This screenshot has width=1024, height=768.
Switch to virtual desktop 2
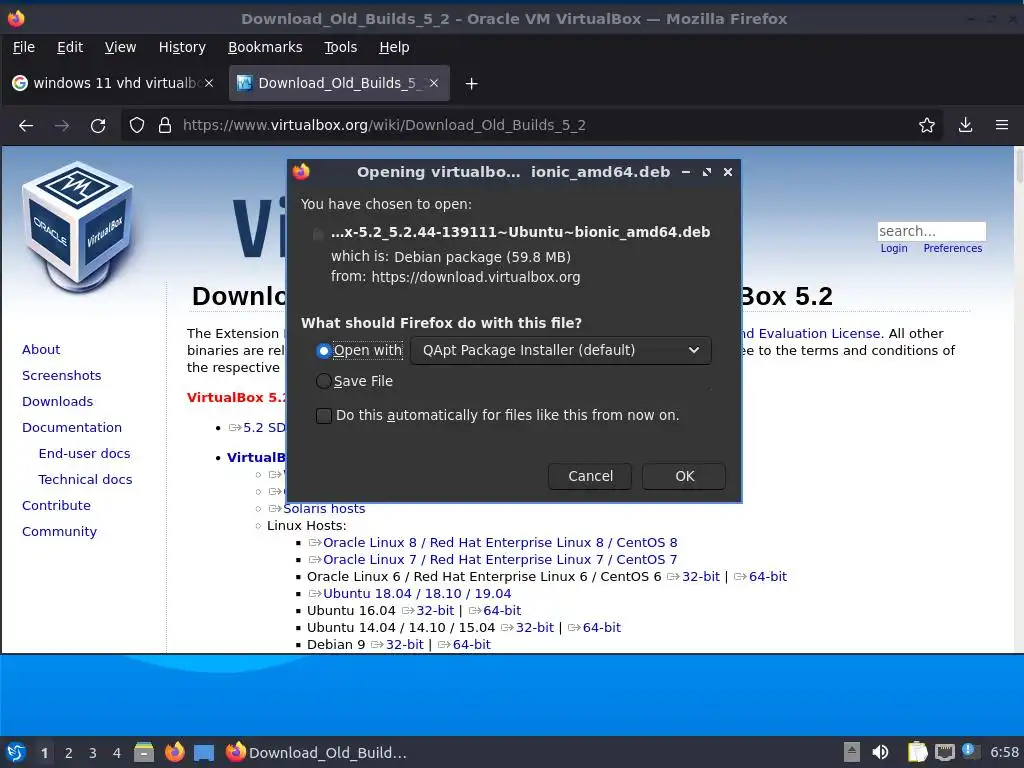[x=69, y=753]
